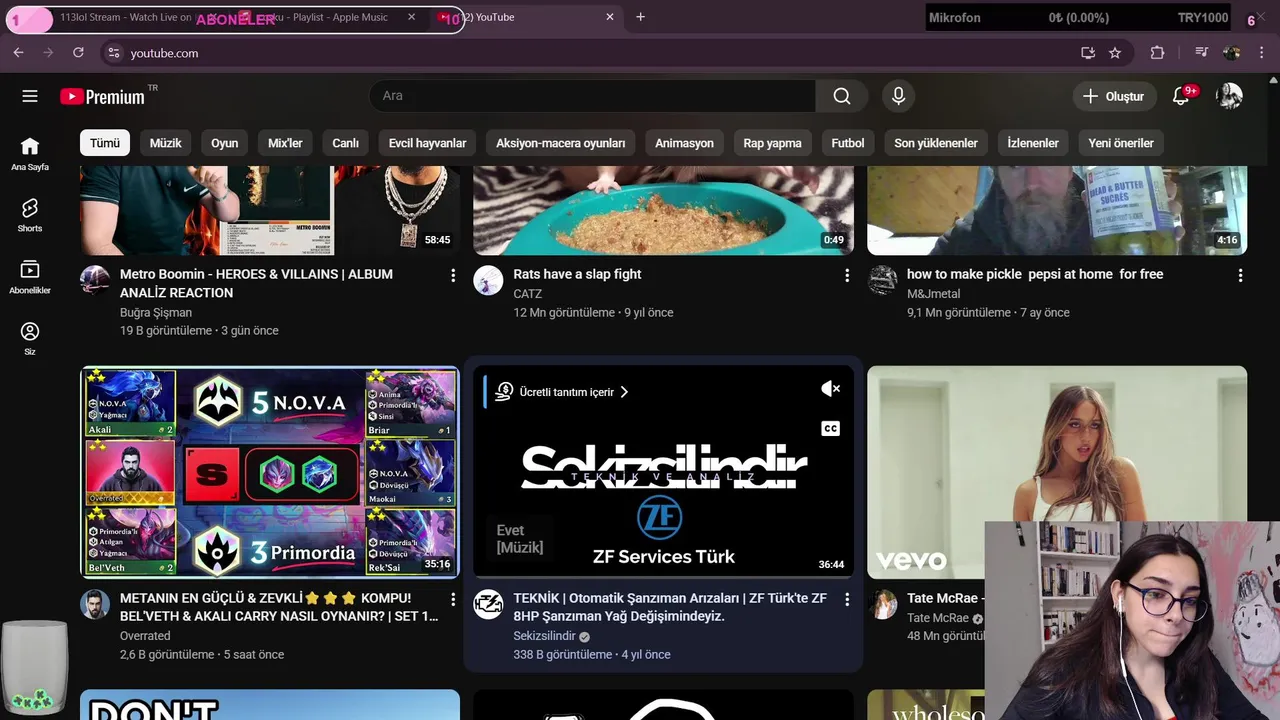View site information icon in address bar
Viewport: 1280px width, 720px height.
coord(113,53)
